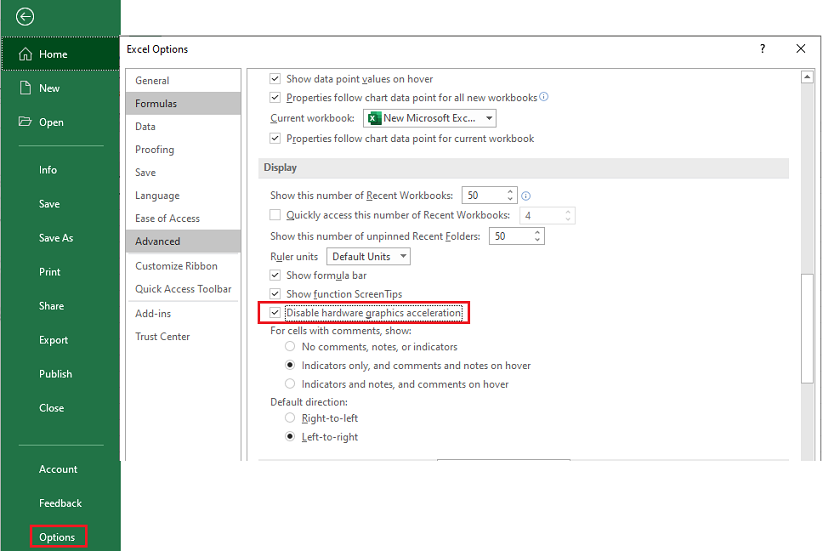Open the Feedback page

click(60, 503)
